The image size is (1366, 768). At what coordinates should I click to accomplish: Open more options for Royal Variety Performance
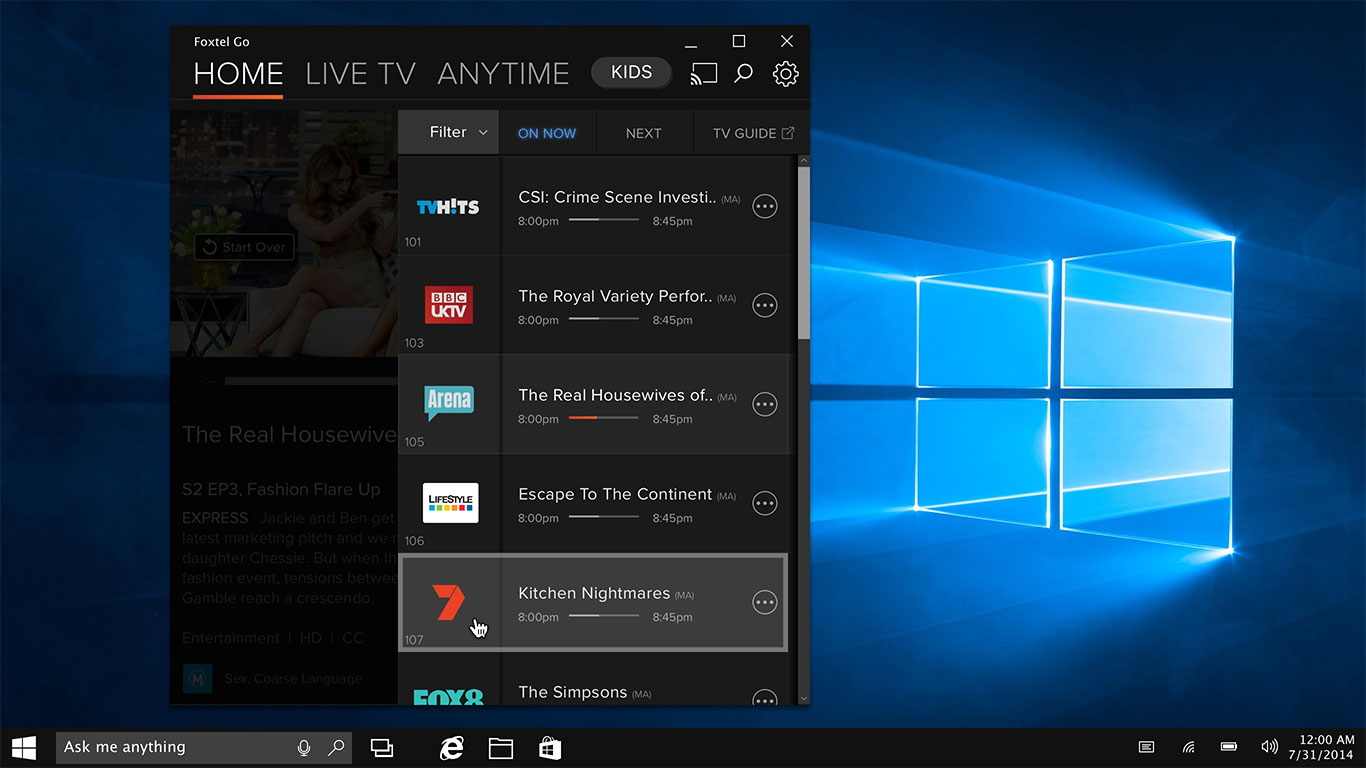[x=765, y=305]
